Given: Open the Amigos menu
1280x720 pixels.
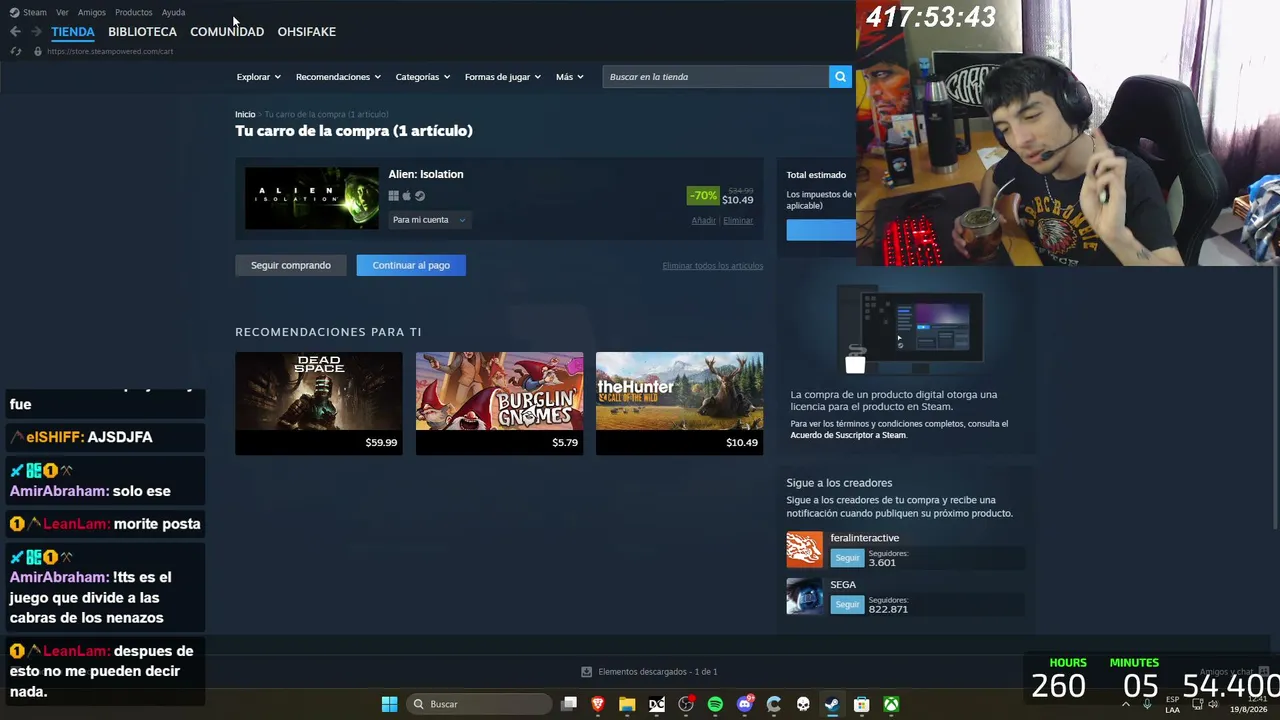Looking at the screenshot, I should point(92,12).
